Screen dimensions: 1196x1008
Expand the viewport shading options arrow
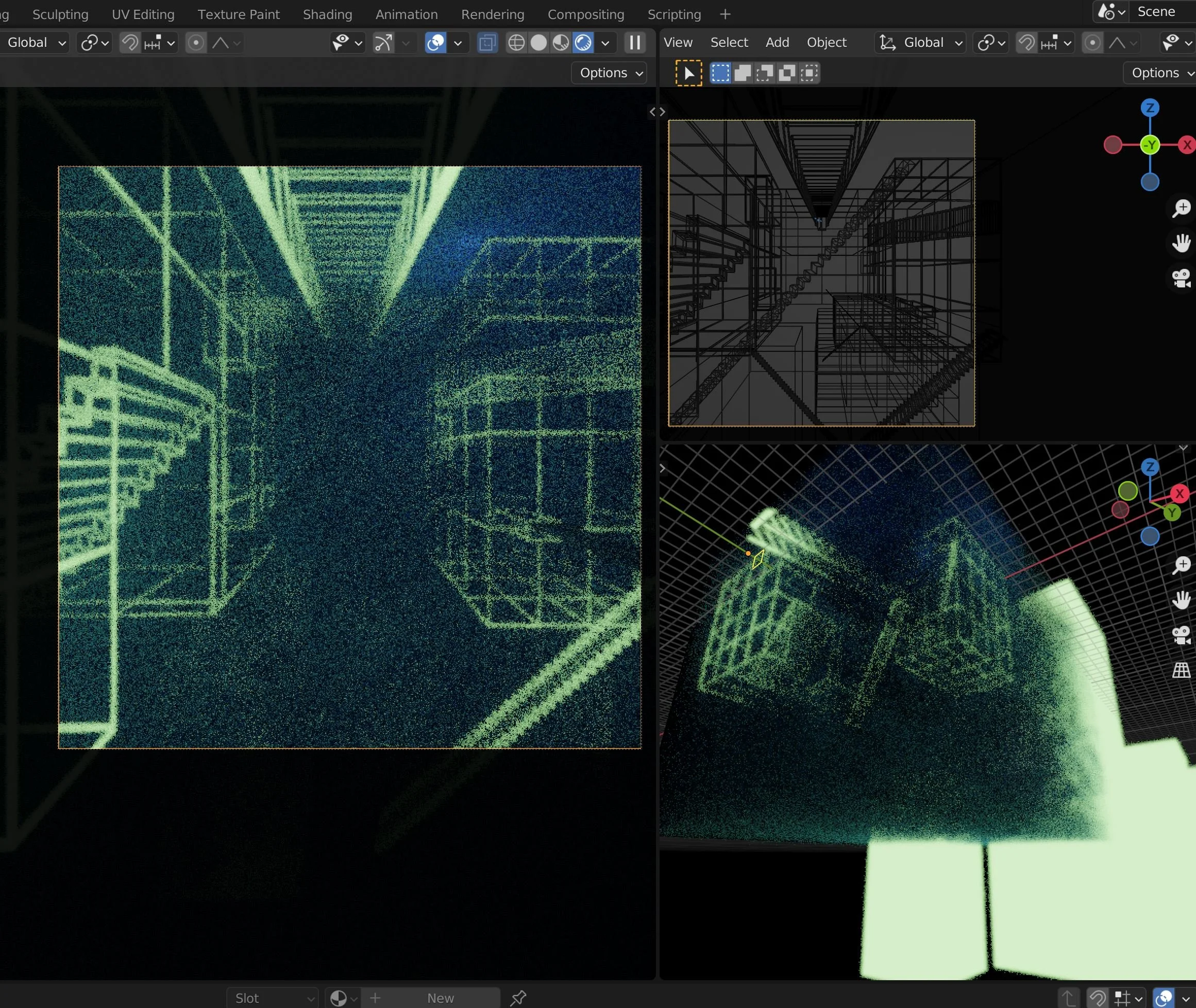click(x=605, y=43)
